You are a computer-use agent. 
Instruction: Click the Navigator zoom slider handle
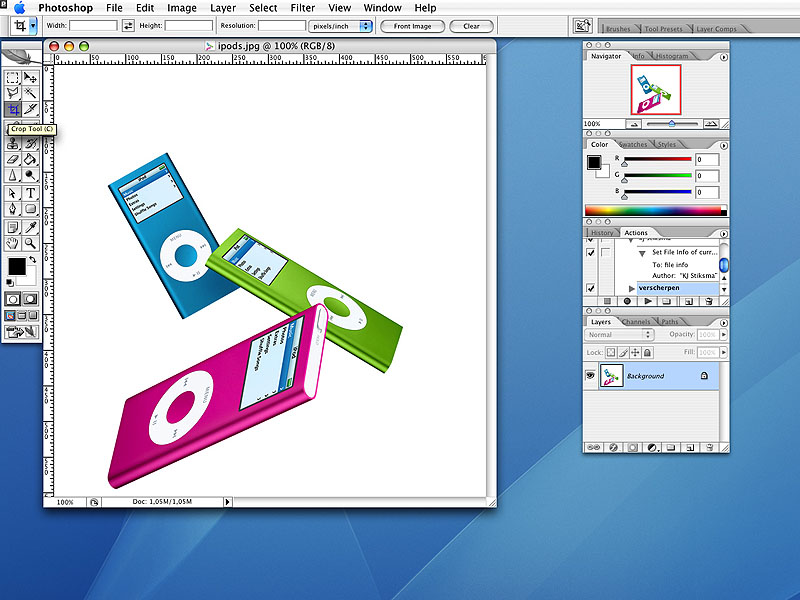pos(671,124)
